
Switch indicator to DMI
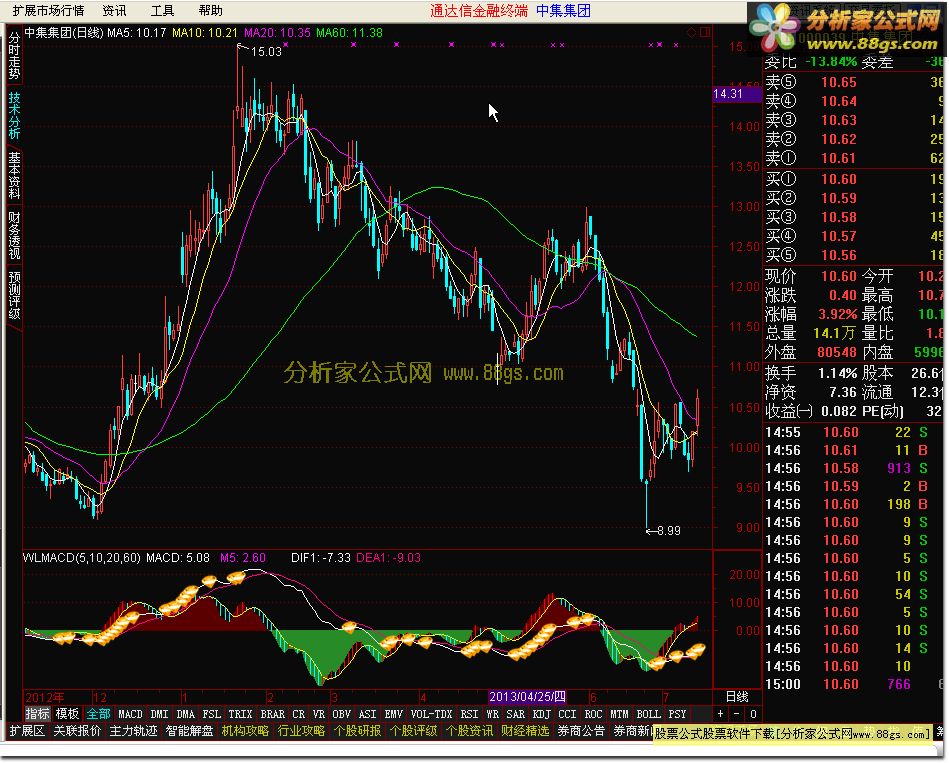pyautogui.click(x=159, y=714)
